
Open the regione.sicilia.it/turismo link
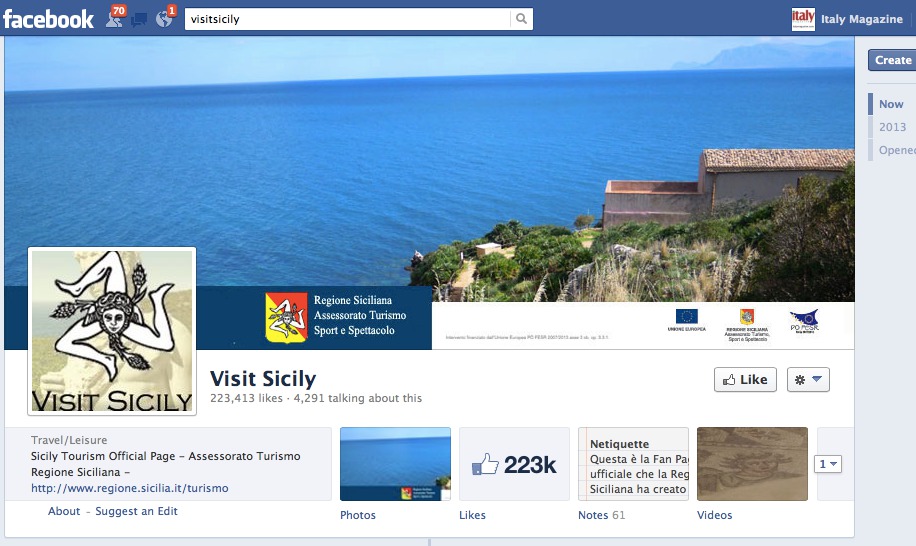tap(130, 488)
